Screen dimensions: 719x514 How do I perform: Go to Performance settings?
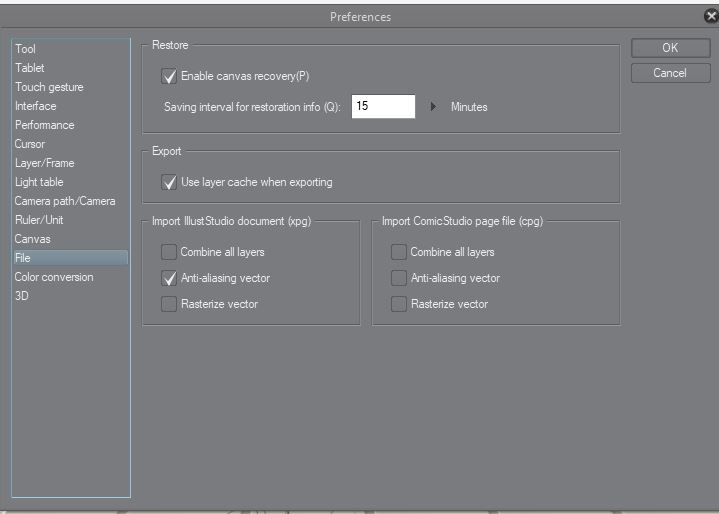click(44, 125)
